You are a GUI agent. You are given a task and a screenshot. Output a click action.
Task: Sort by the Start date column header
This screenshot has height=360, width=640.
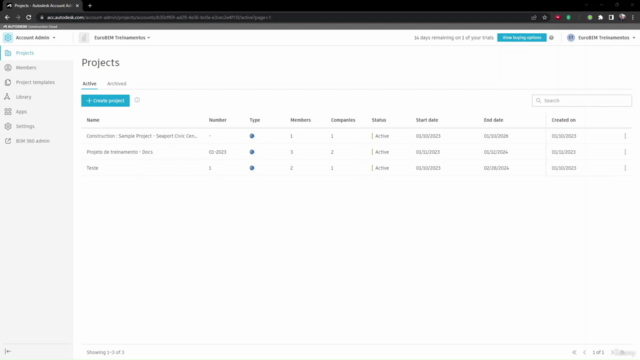(x=427, y=120)
